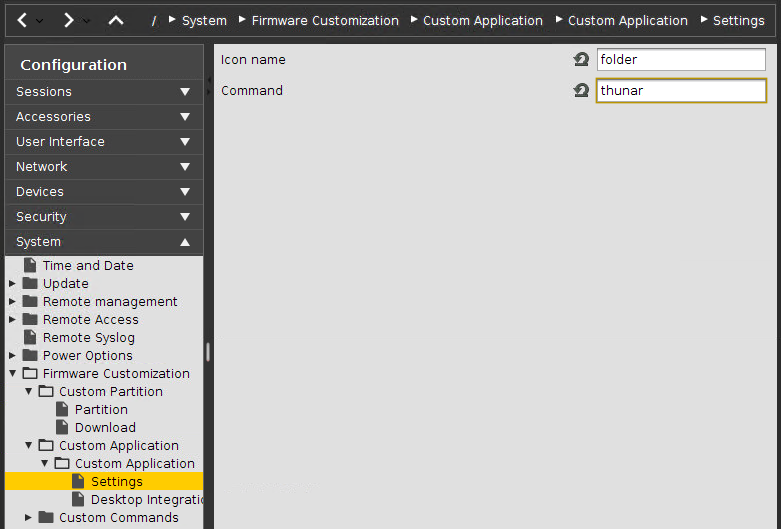Image resolution: width=781 pixels, height=529 pixels.
Task: Expand the Update tree node
Action: (12, 284)
